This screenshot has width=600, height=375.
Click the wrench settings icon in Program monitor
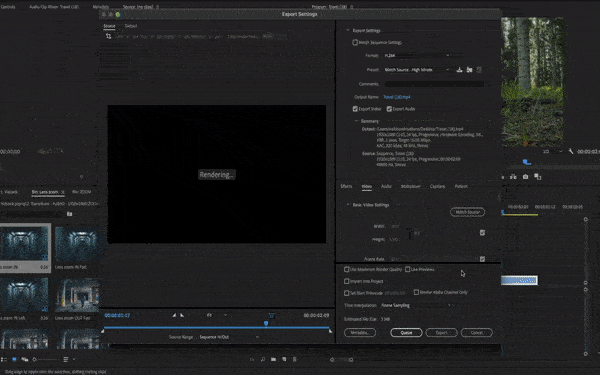point(571,152)
